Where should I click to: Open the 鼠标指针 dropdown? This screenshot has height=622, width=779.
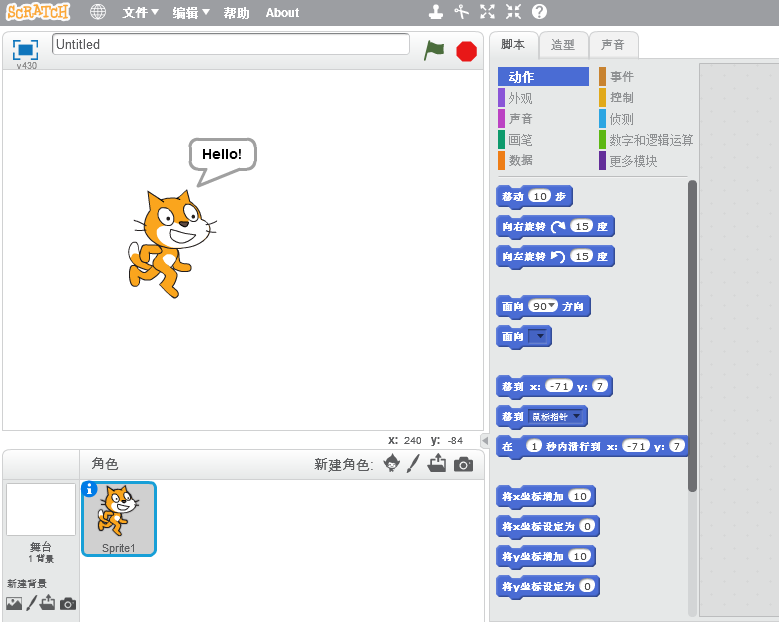[x=576, y=416]
